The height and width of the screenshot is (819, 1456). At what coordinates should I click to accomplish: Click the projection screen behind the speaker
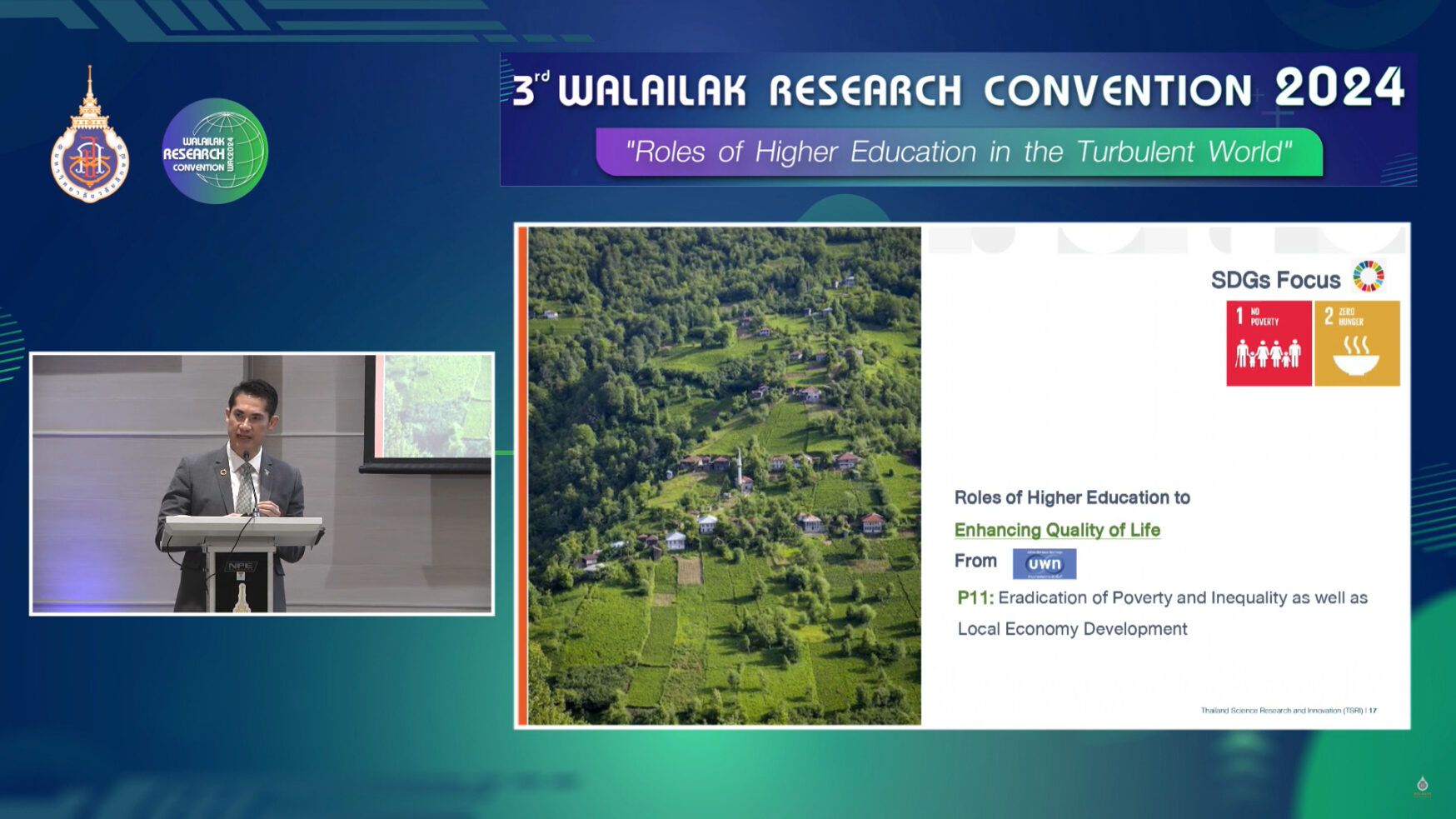pyautogui.click(x=433, y=407)
